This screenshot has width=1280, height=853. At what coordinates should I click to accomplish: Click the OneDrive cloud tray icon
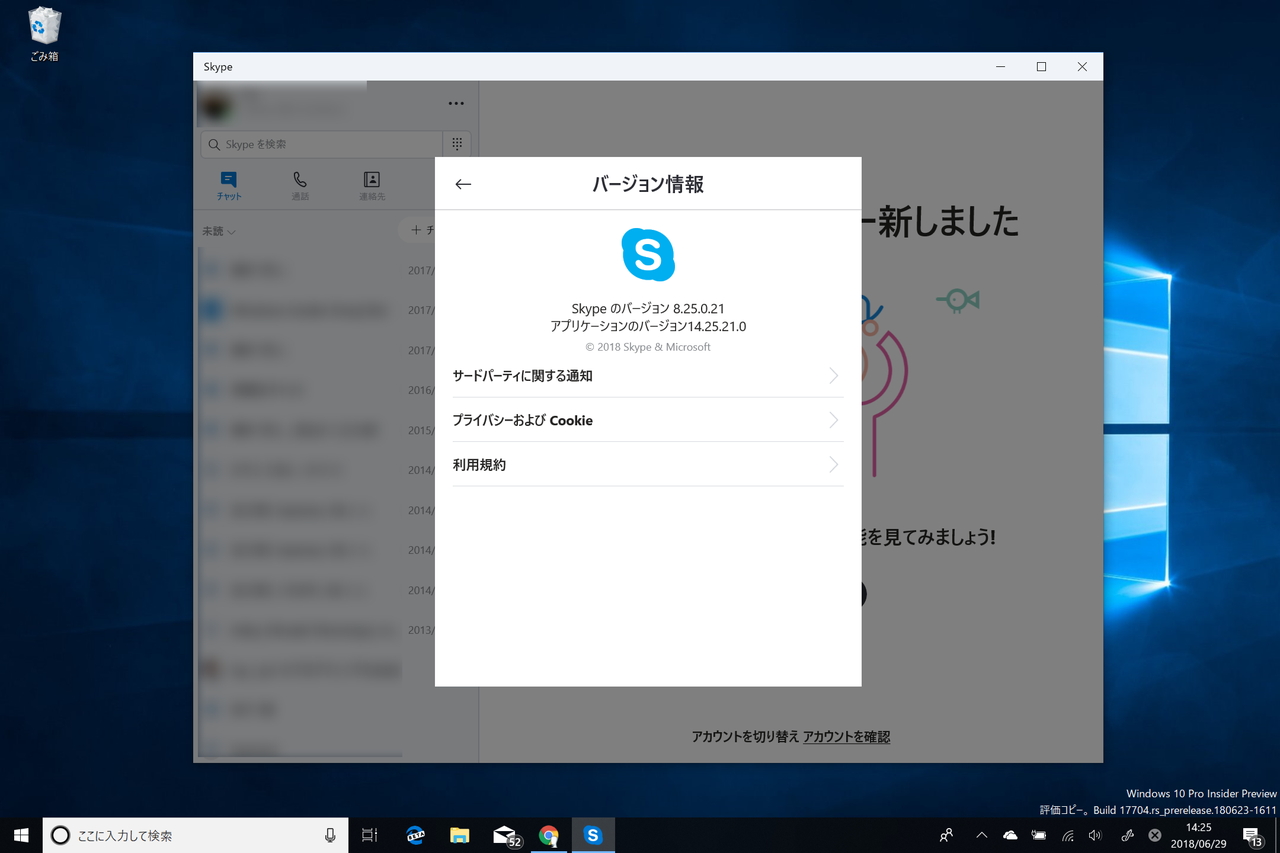[x=1010, y=835]
